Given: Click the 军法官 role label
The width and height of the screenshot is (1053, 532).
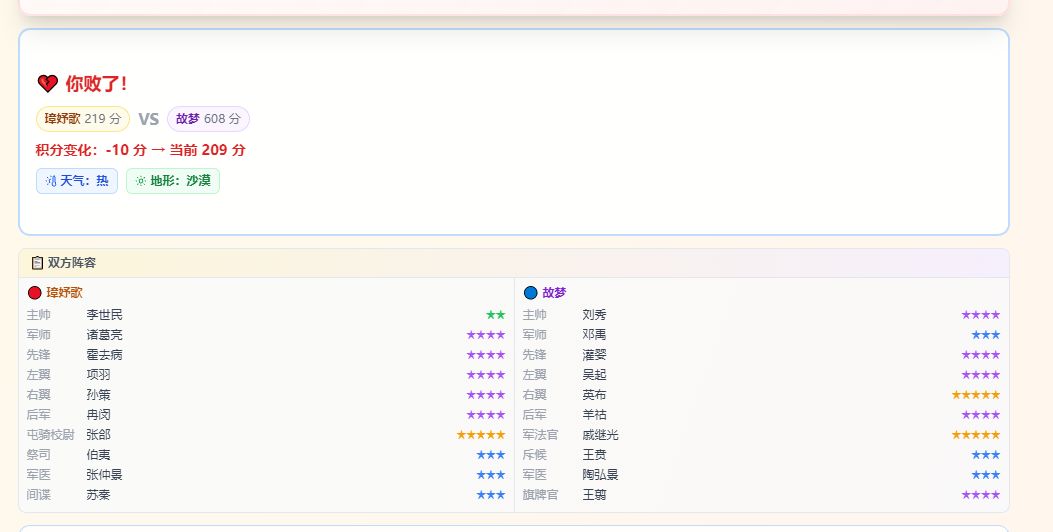Looking at the screenshot, I should click(x=541, y=435).
